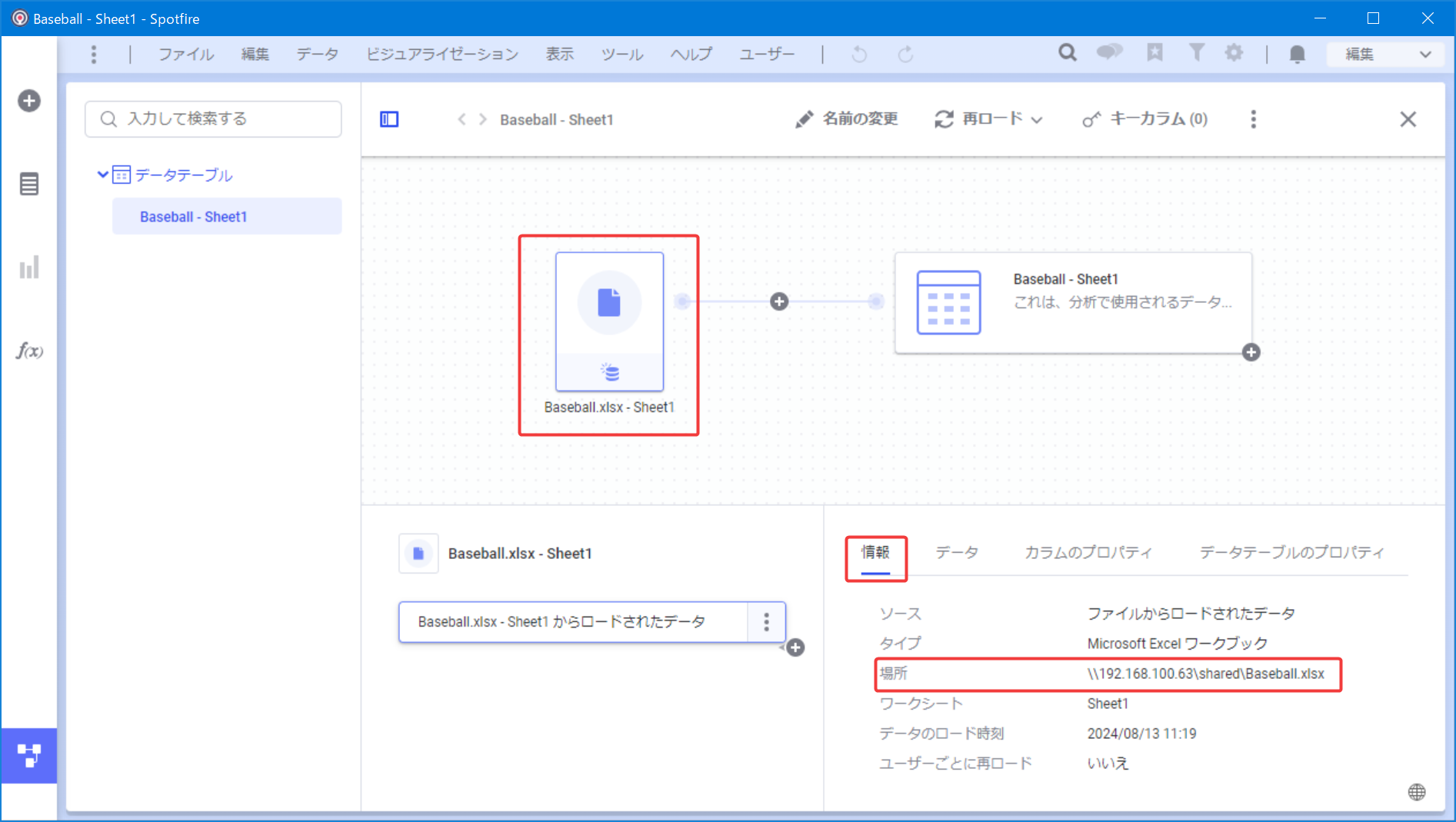Image resolution: width=1456 pixels, height=822 pixels.
Task: Open the notifications bell icon
Action: click(x=1298, y=54)
